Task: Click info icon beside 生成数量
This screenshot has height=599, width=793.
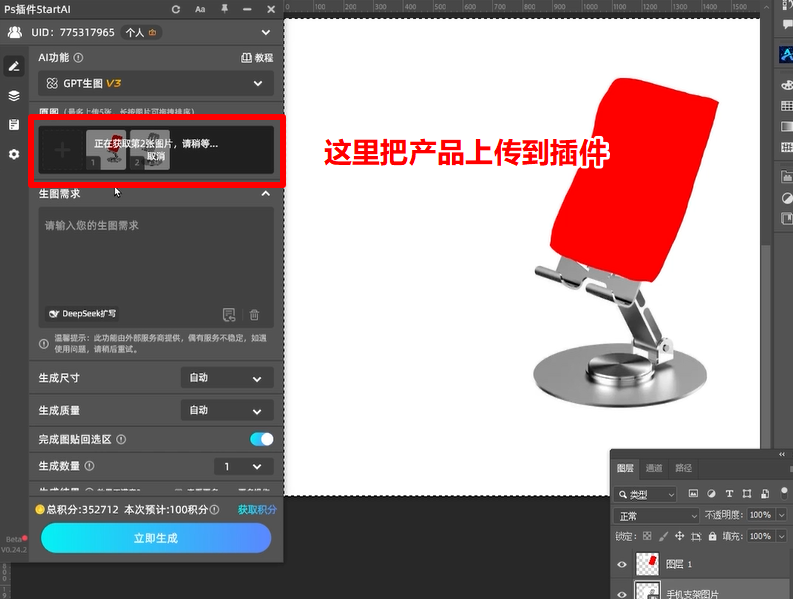Action: [x=90, y=466]
